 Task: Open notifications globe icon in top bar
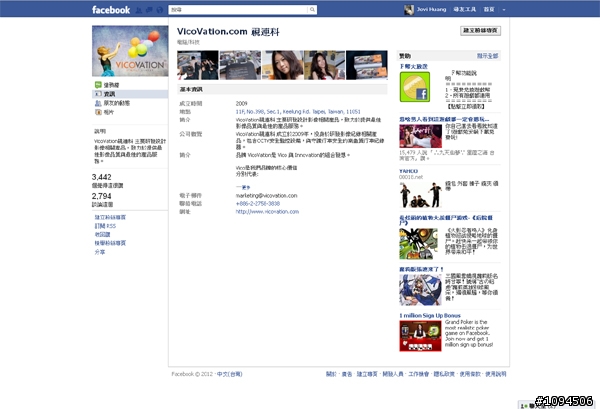[x=160, y=10]
